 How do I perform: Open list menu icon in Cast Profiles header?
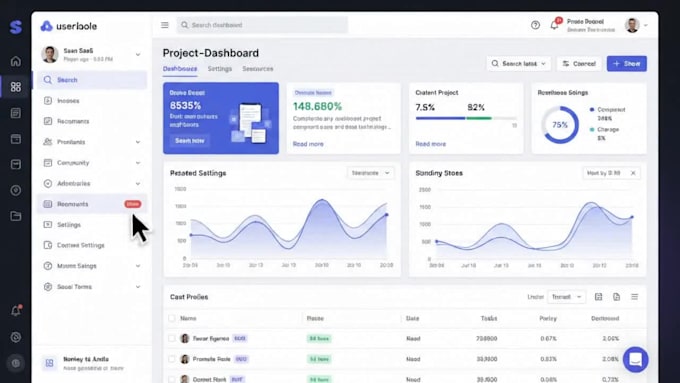[634, 297]
